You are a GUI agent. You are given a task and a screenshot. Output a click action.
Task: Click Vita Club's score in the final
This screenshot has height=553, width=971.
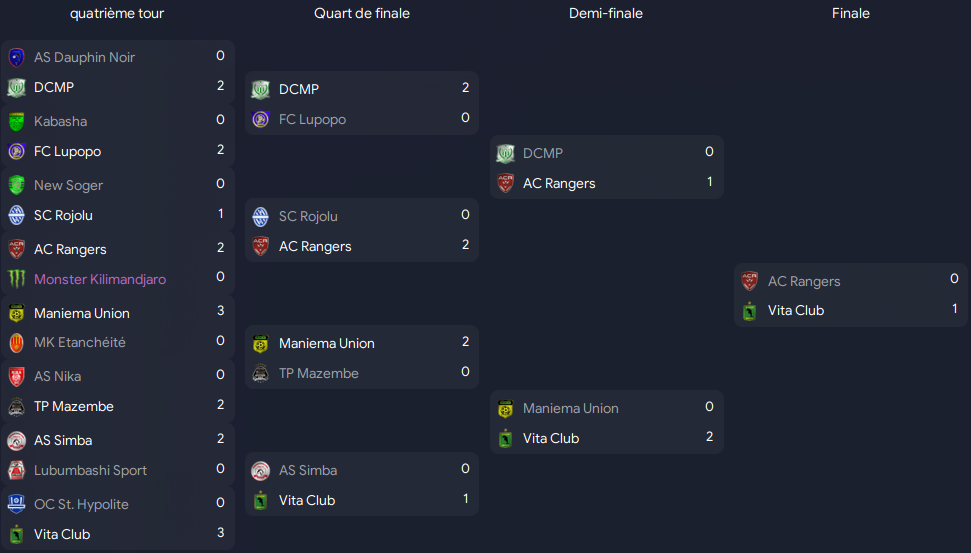(x=954, y=308)
